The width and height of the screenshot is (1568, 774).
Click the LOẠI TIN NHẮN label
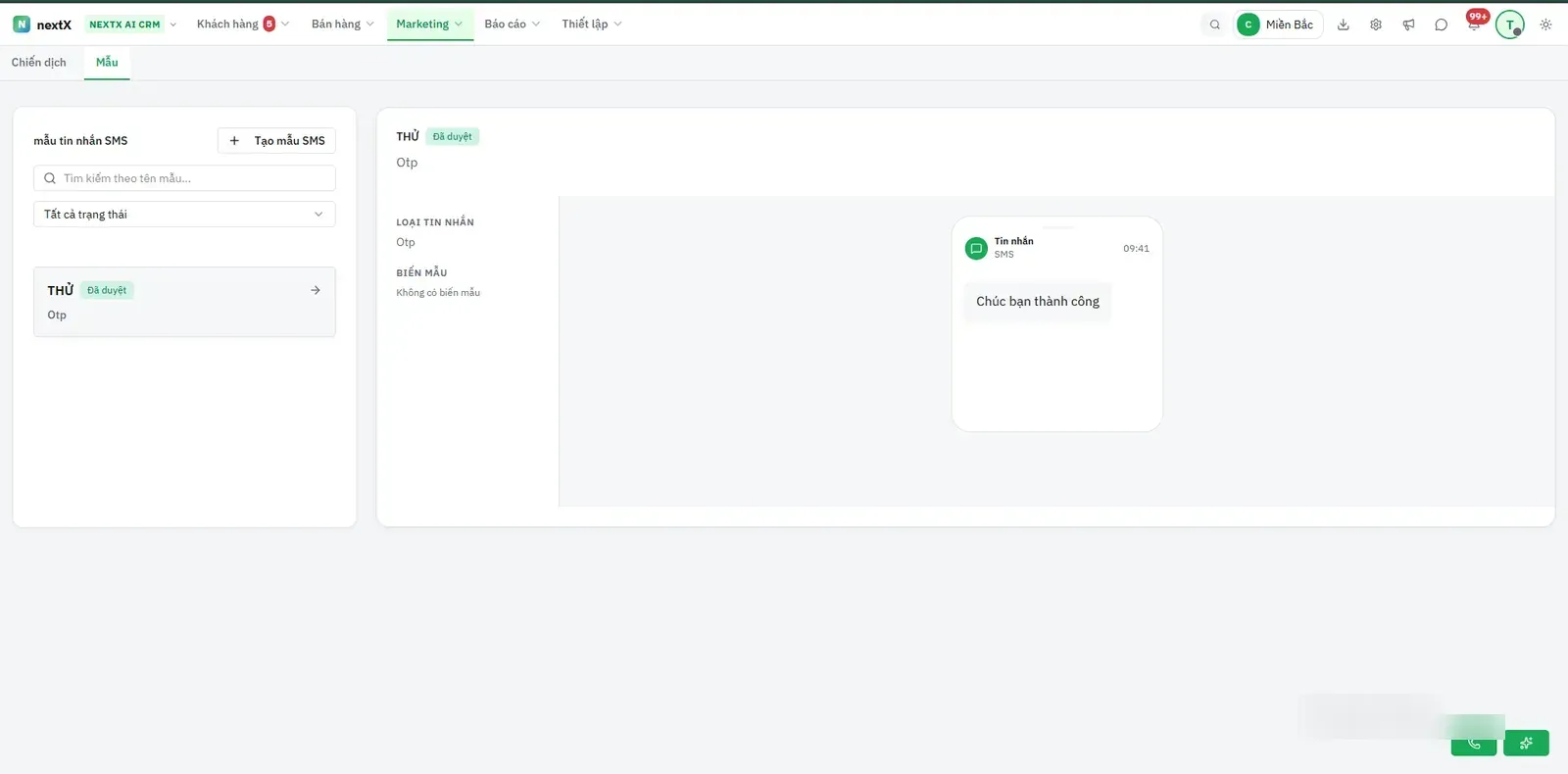pyautogui.click(x=435, y=222)
